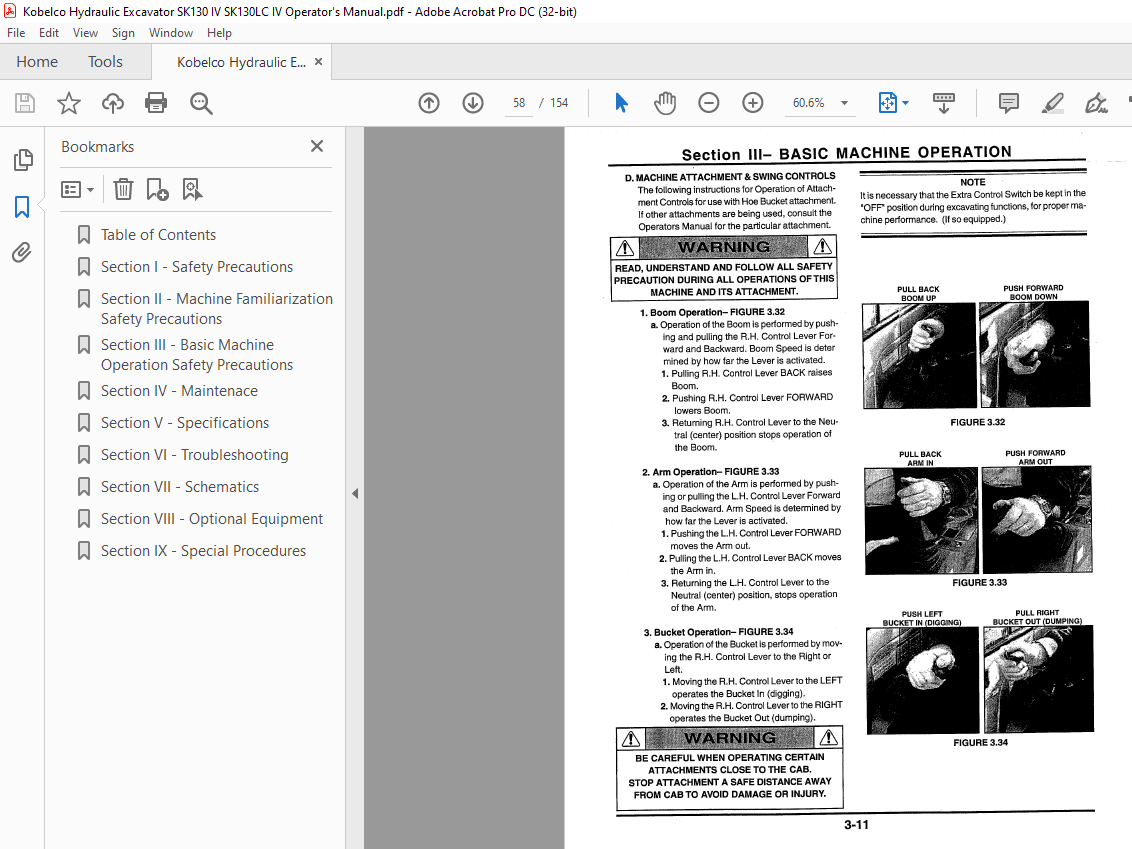Open the View menu

[x=85, y=33]
